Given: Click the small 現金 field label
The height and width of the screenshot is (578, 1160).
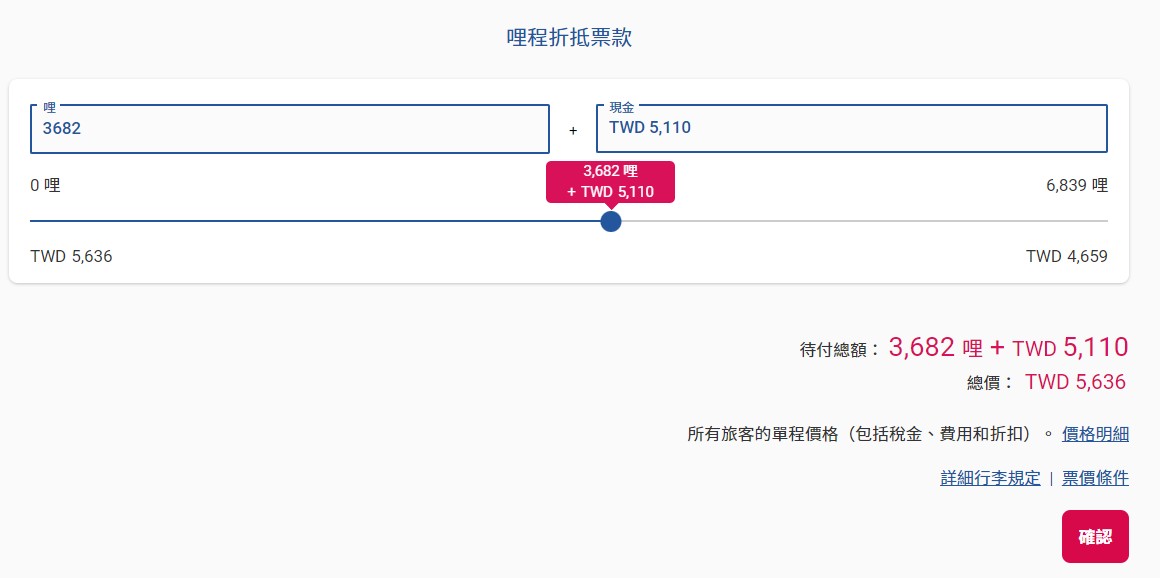Looking at the screenshot, I should coord(621,107).
